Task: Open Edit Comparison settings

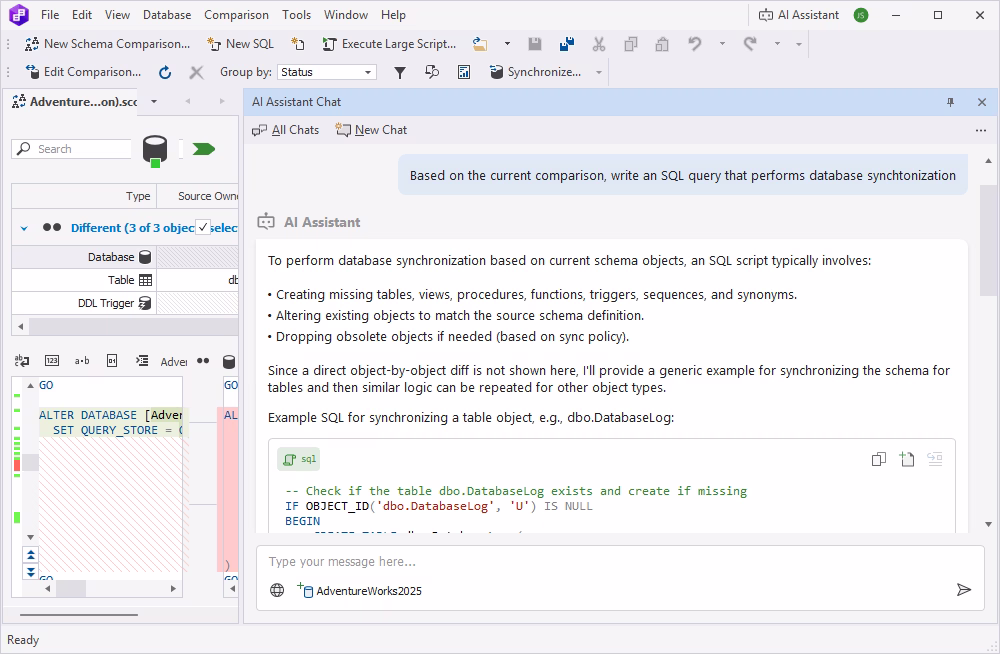Action: tap(83, 72)
